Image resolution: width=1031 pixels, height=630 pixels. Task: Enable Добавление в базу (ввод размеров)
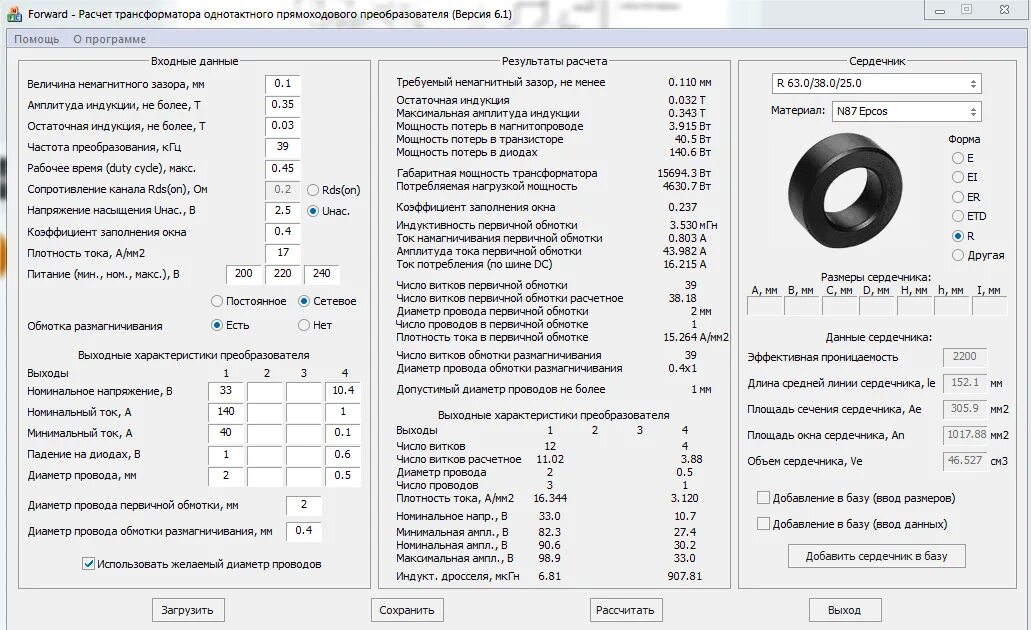[763, 498]
